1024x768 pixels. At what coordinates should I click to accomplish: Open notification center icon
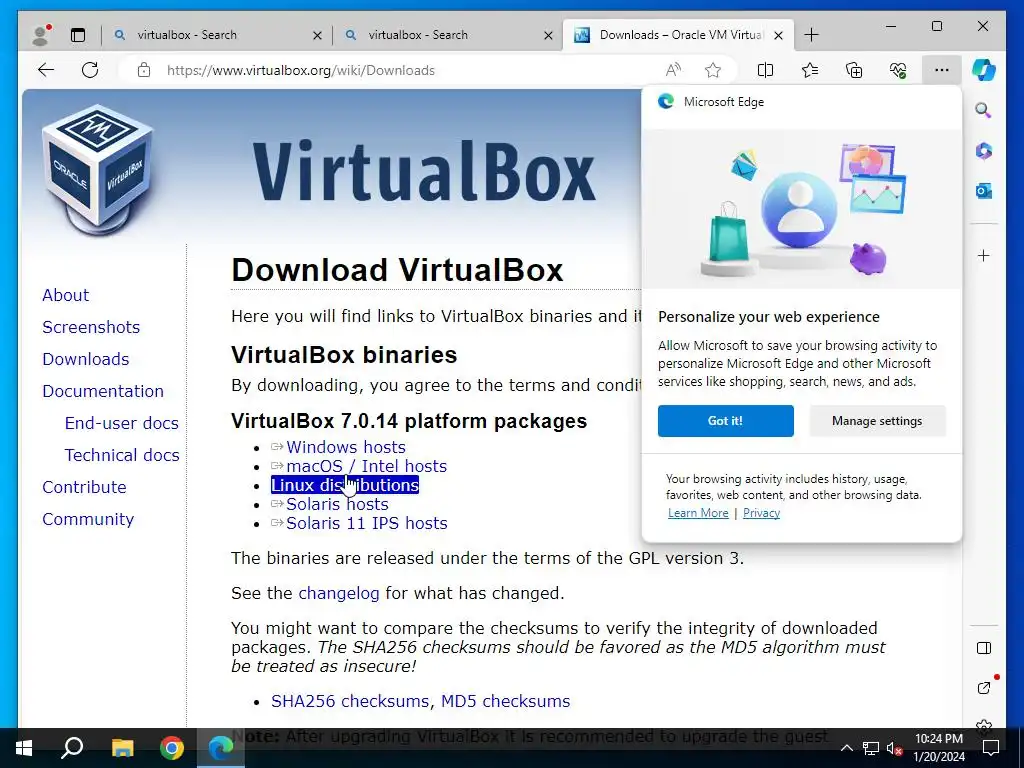(x=991, y=748)
